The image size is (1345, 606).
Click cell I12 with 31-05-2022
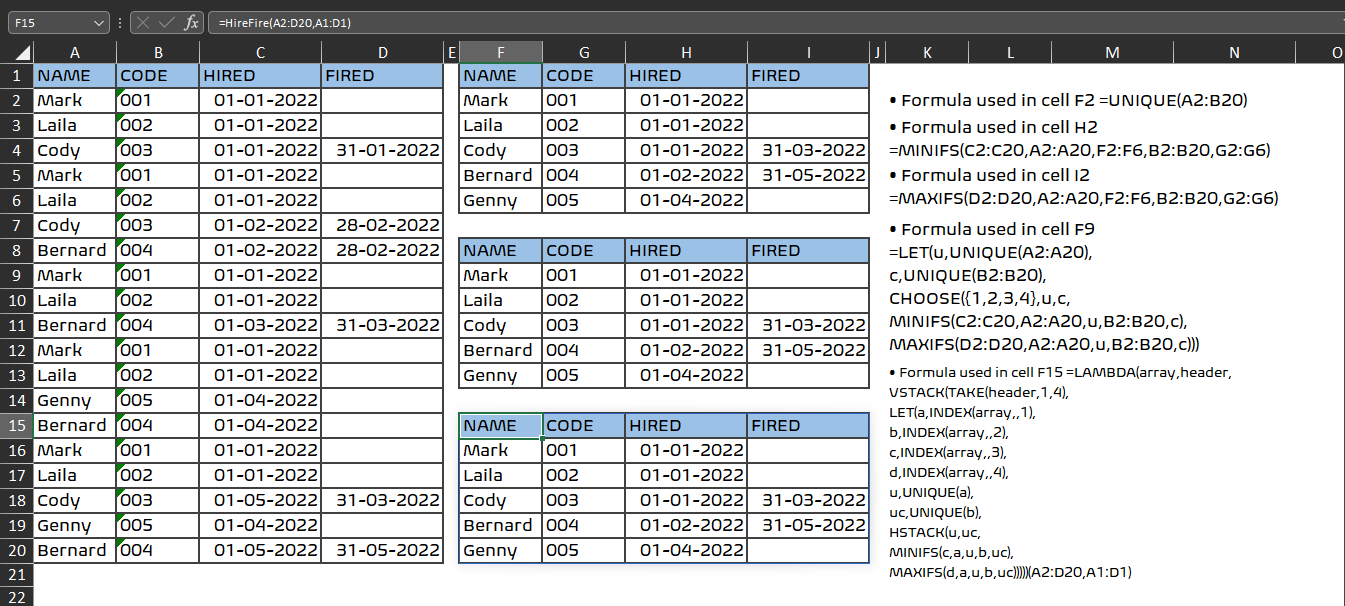point(808,350)
